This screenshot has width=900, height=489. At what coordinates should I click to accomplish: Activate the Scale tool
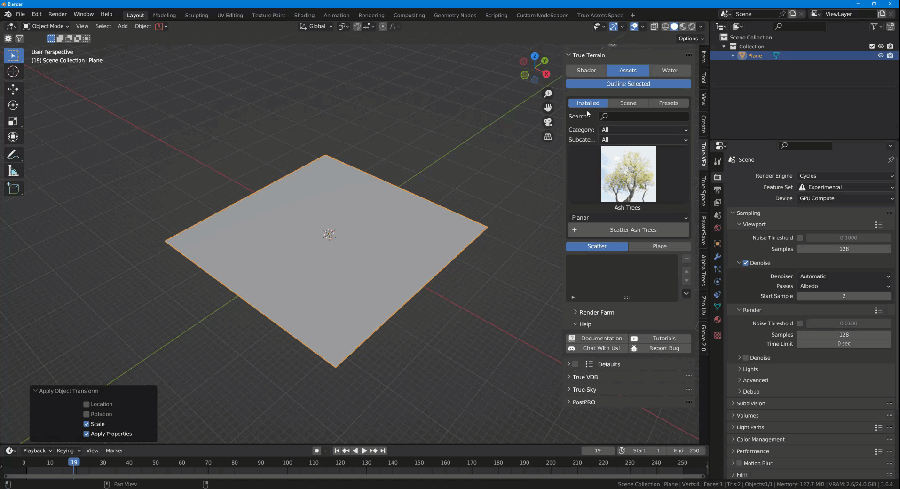click(13, 121)
